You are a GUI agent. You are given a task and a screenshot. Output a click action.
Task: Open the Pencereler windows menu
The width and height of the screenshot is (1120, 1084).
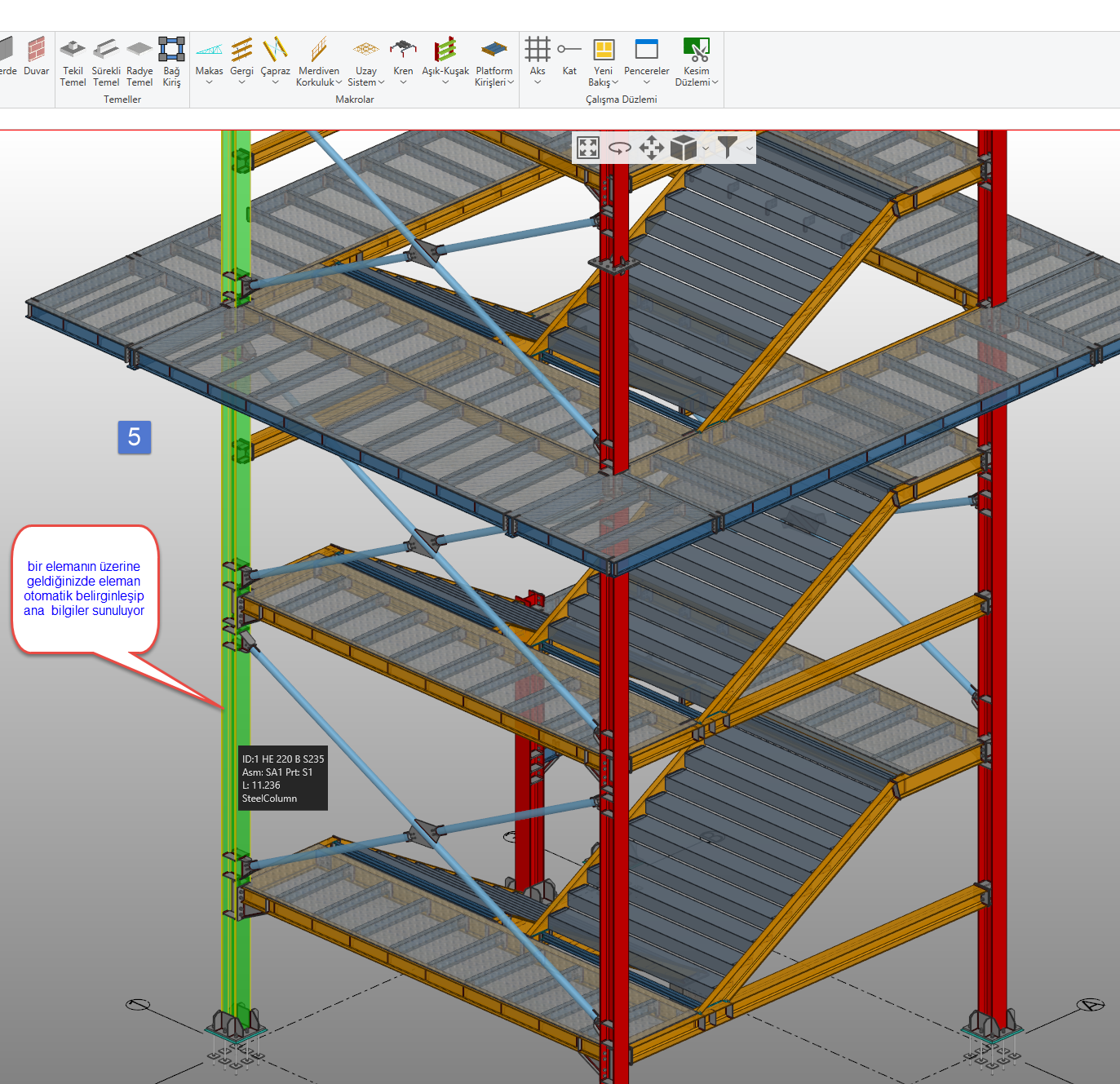(x=646, y=62)
